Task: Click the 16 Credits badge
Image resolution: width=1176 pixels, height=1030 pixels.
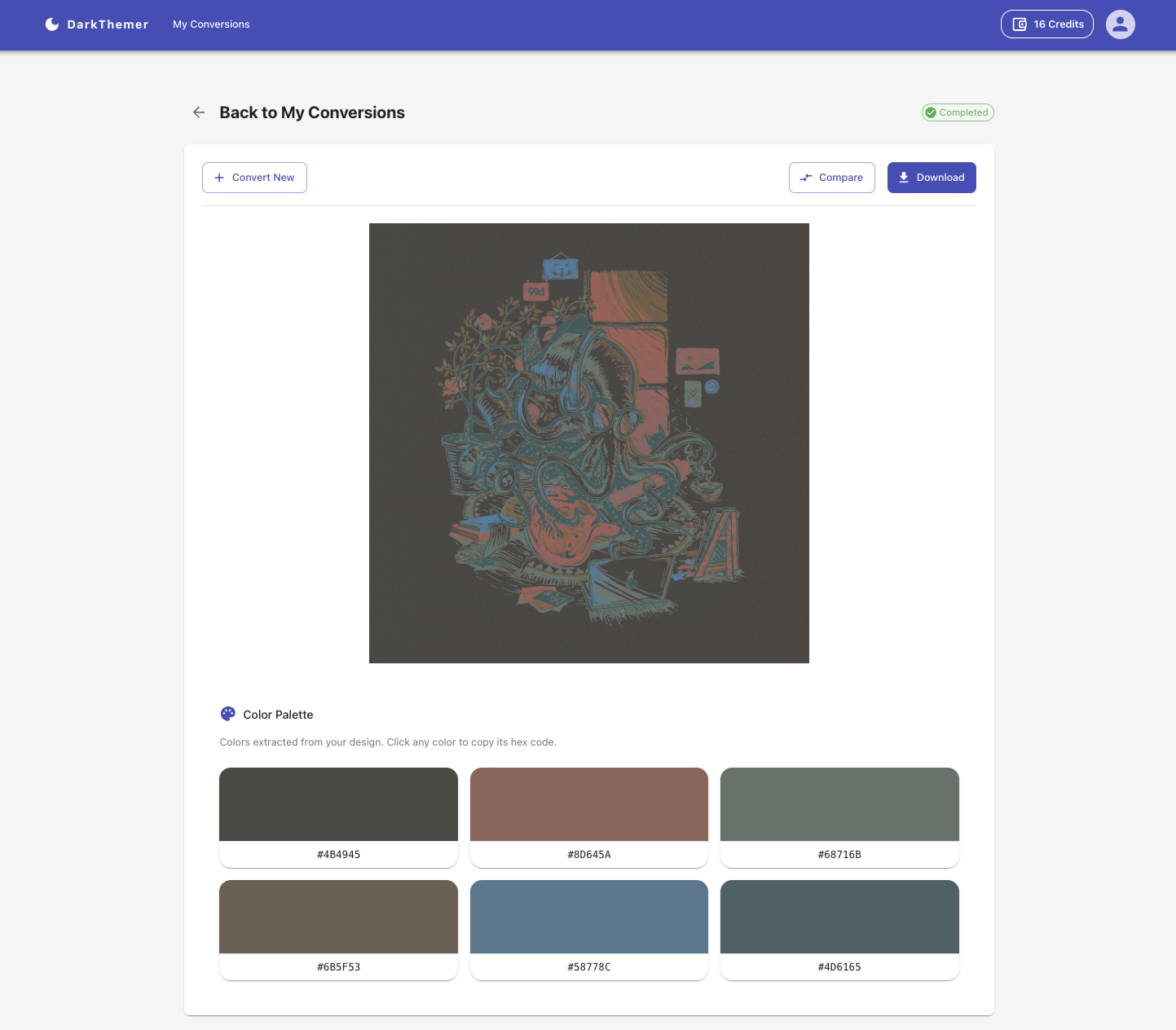Action: 1046,24
